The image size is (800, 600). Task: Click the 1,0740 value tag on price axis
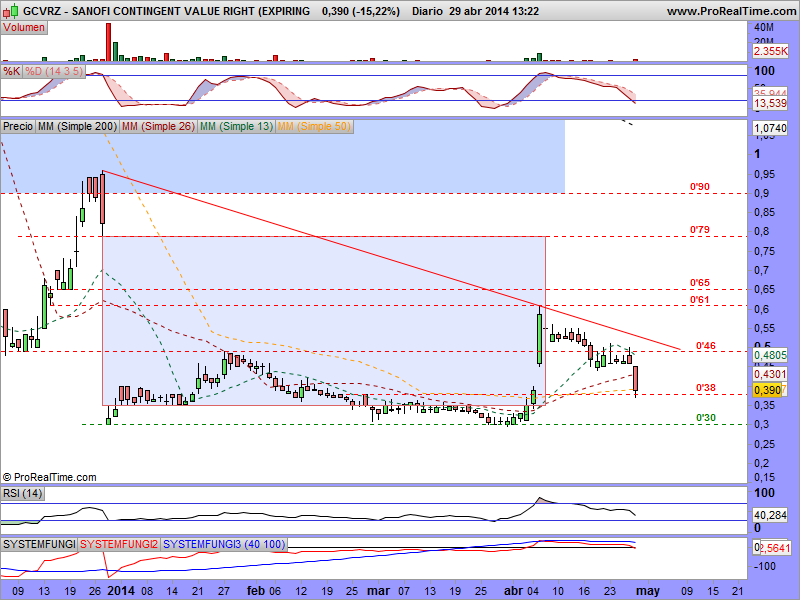click(x=770, y=128)
